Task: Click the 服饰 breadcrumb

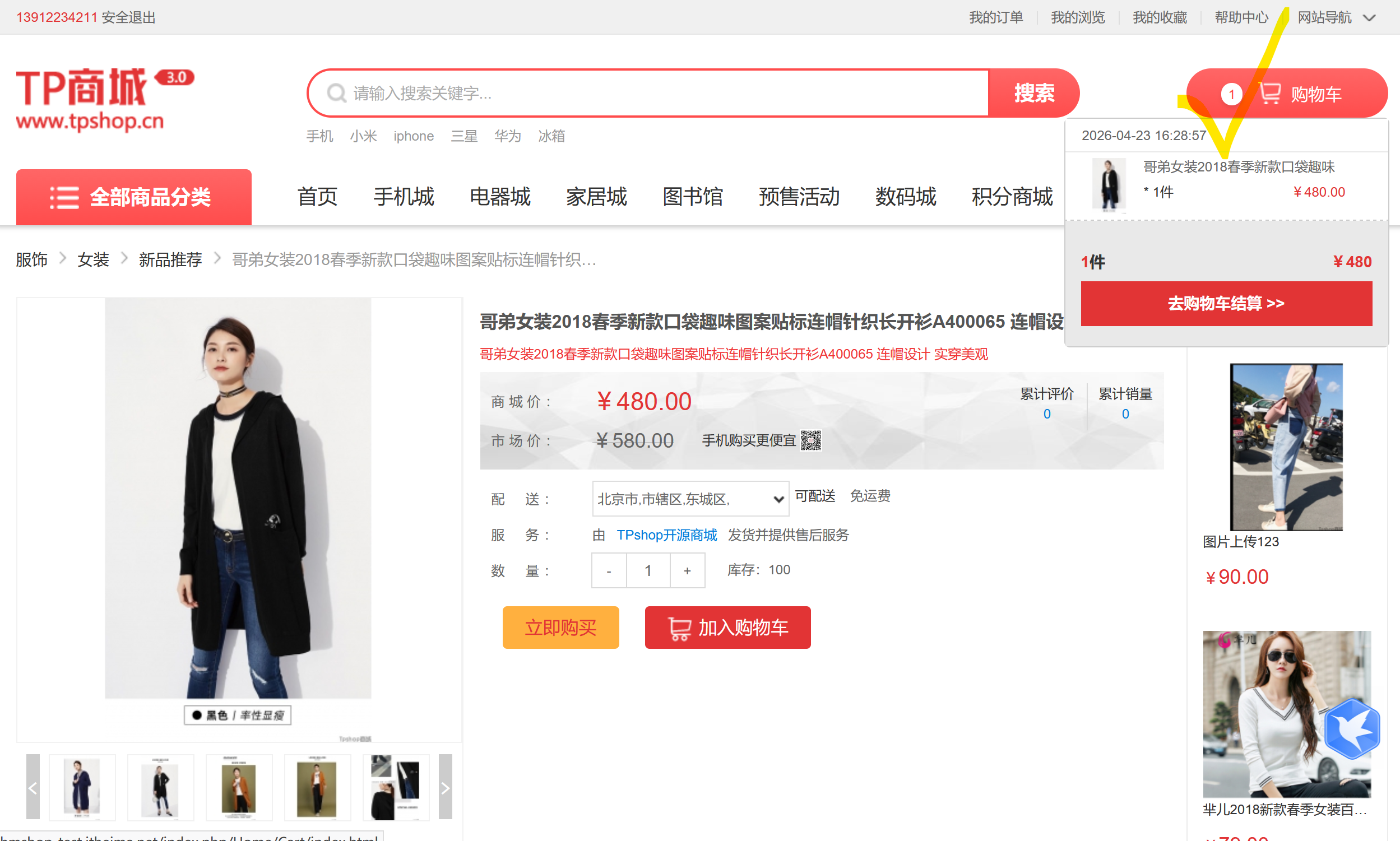Action: point(32,259)
